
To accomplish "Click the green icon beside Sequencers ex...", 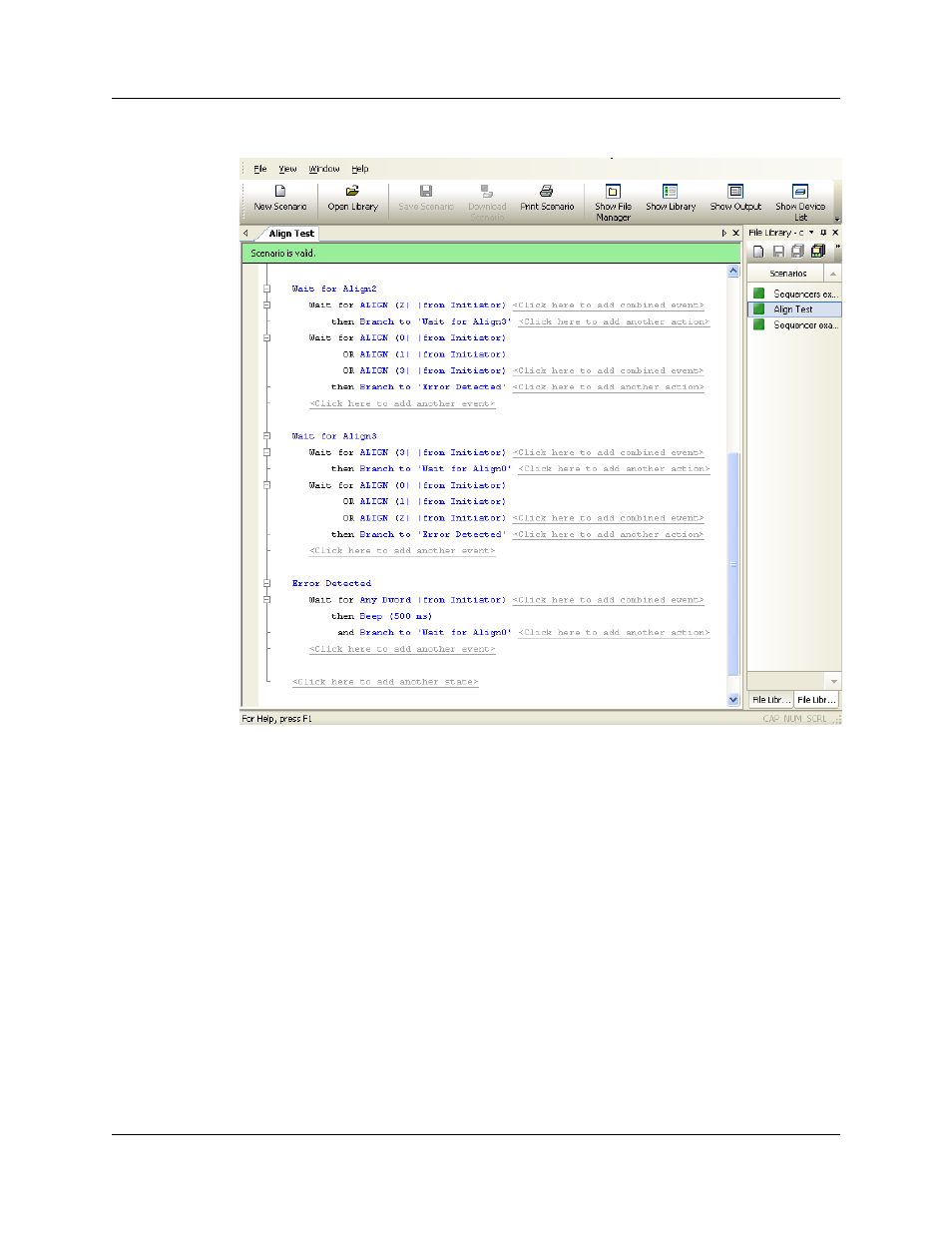I will tap(759, 294).
